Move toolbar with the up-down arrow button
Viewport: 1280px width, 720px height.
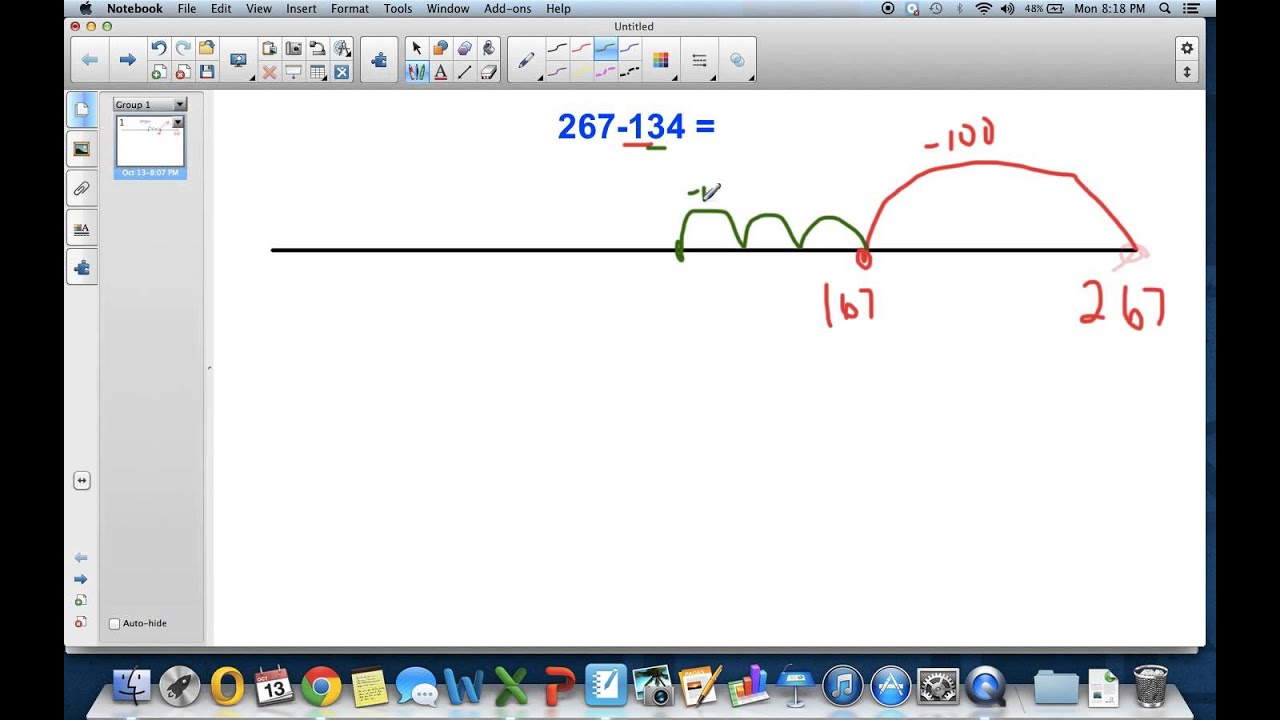[x=1187, y=72]
